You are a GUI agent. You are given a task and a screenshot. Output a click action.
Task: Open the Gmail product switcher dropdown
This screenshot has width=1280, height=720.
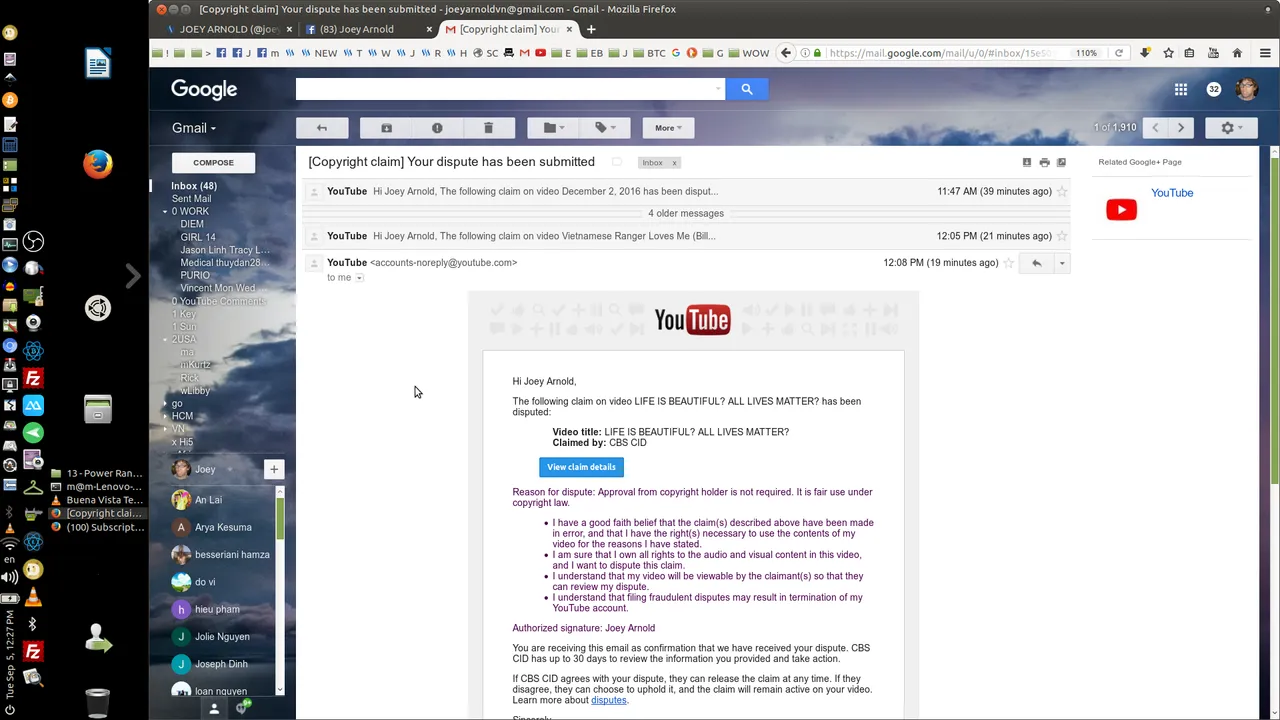click(194, 128)
